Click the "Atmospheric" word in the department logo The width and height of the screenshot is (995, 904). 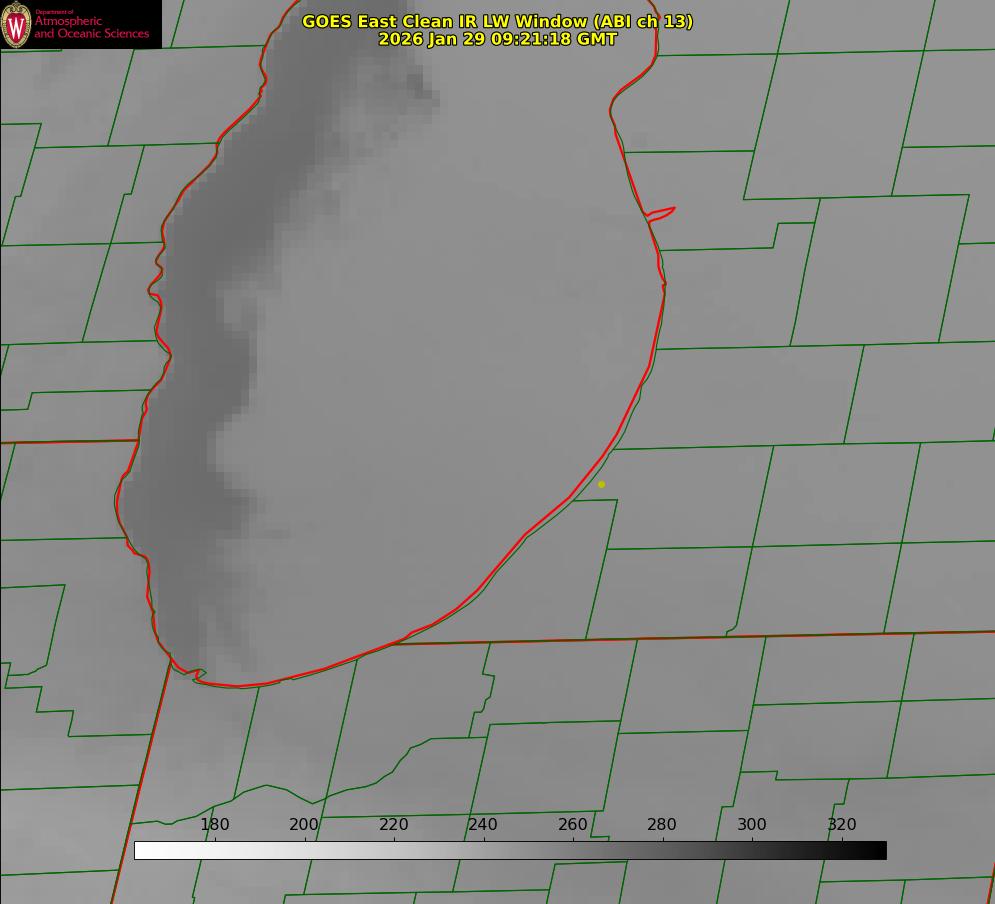(x=68, y=22)
